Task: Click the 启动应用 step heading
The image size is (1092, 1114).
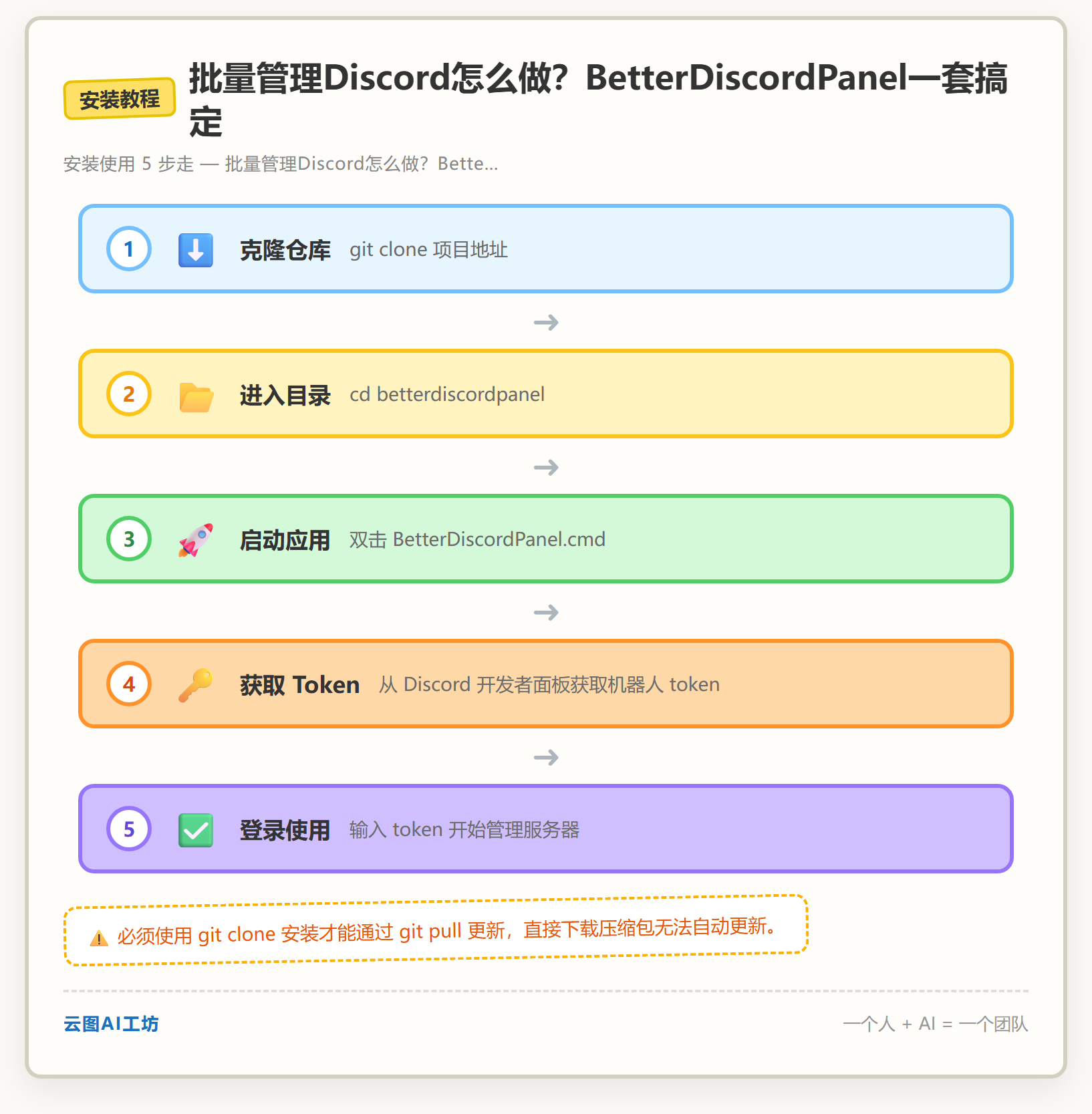Action: coord(285,540)
